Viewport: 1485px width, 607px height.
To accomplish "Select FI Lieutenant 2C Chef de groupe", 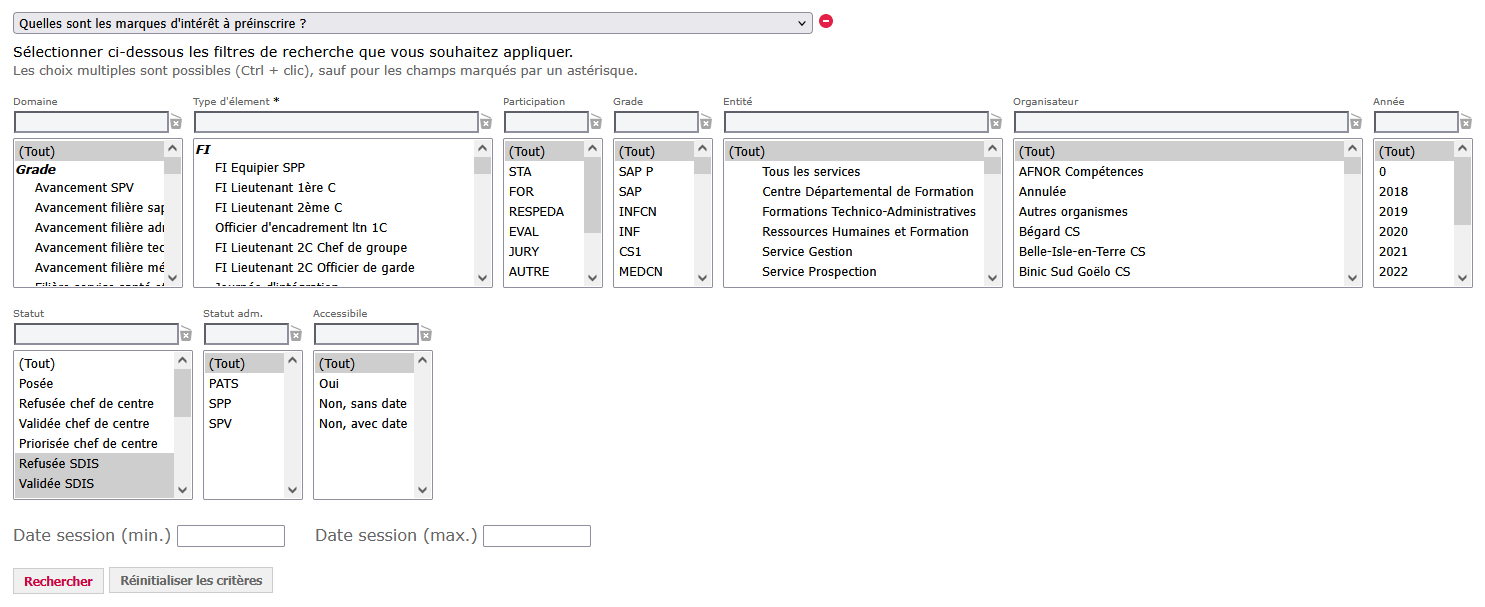I will [x=335, y=248].
